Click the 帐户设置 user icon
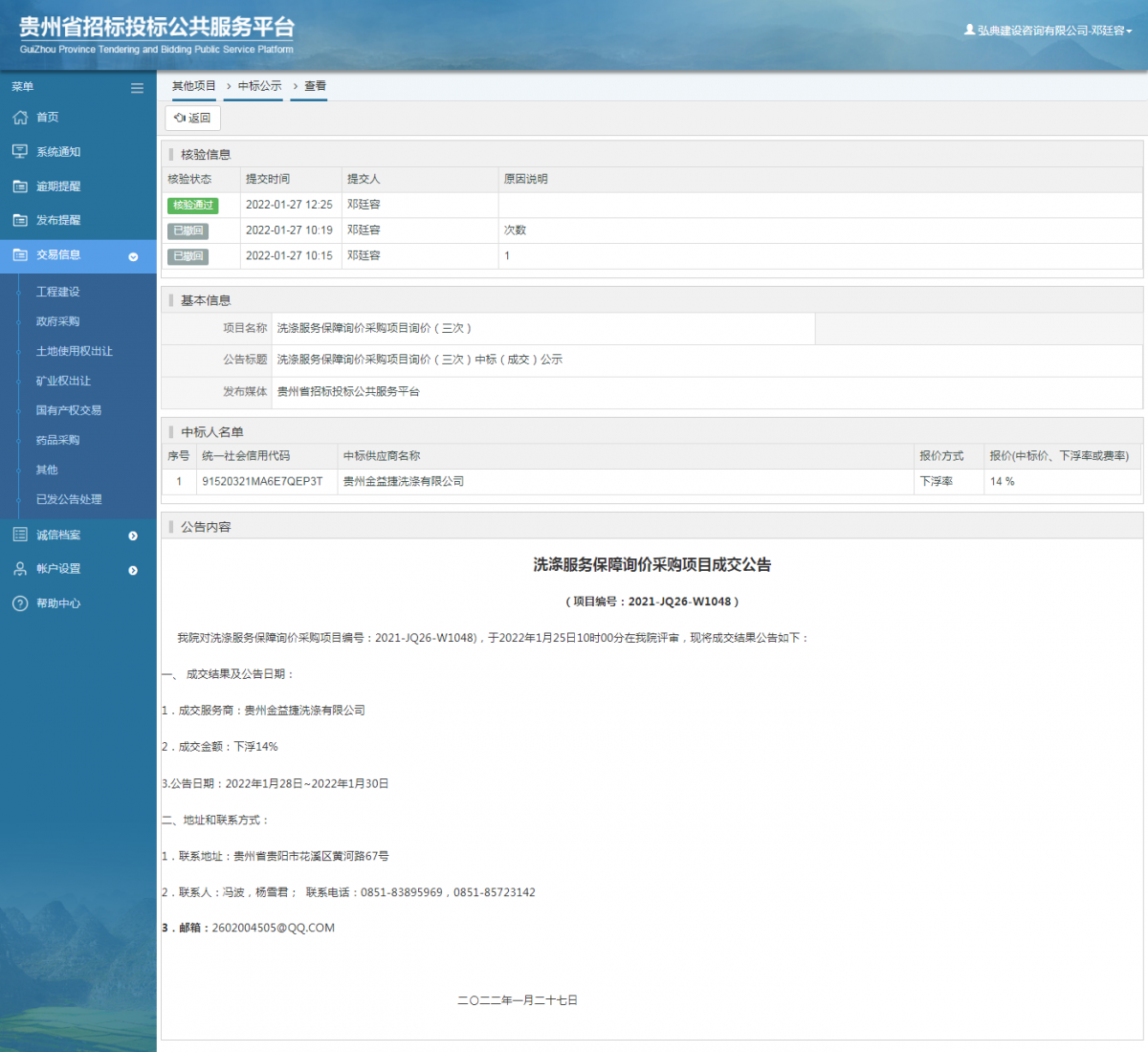The height and width of the screenshot is (1052, 1148). click(x=20, y=569)
